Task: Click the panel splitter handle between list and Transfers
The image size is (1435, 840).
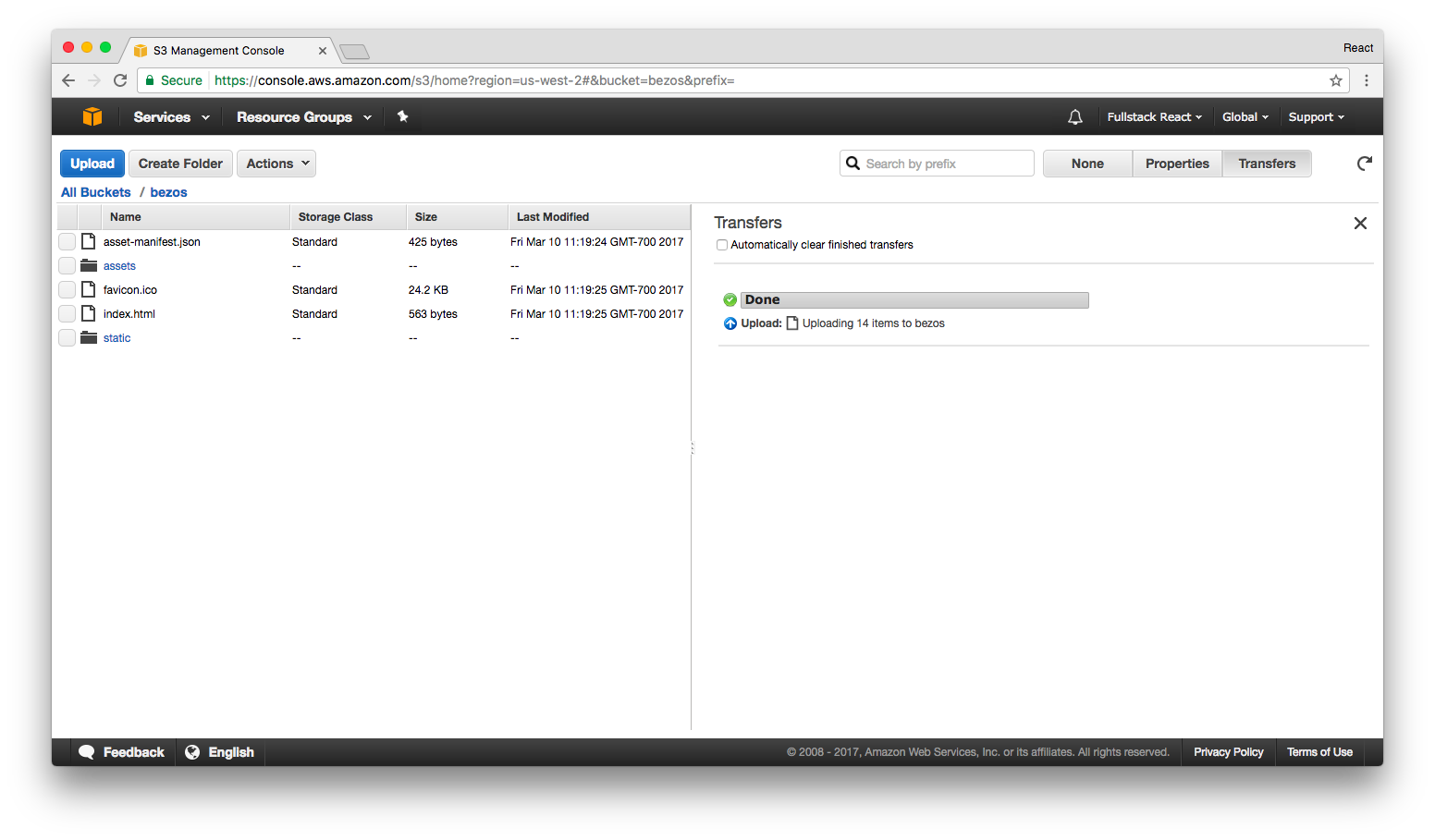Action: [x=692, y=448]
